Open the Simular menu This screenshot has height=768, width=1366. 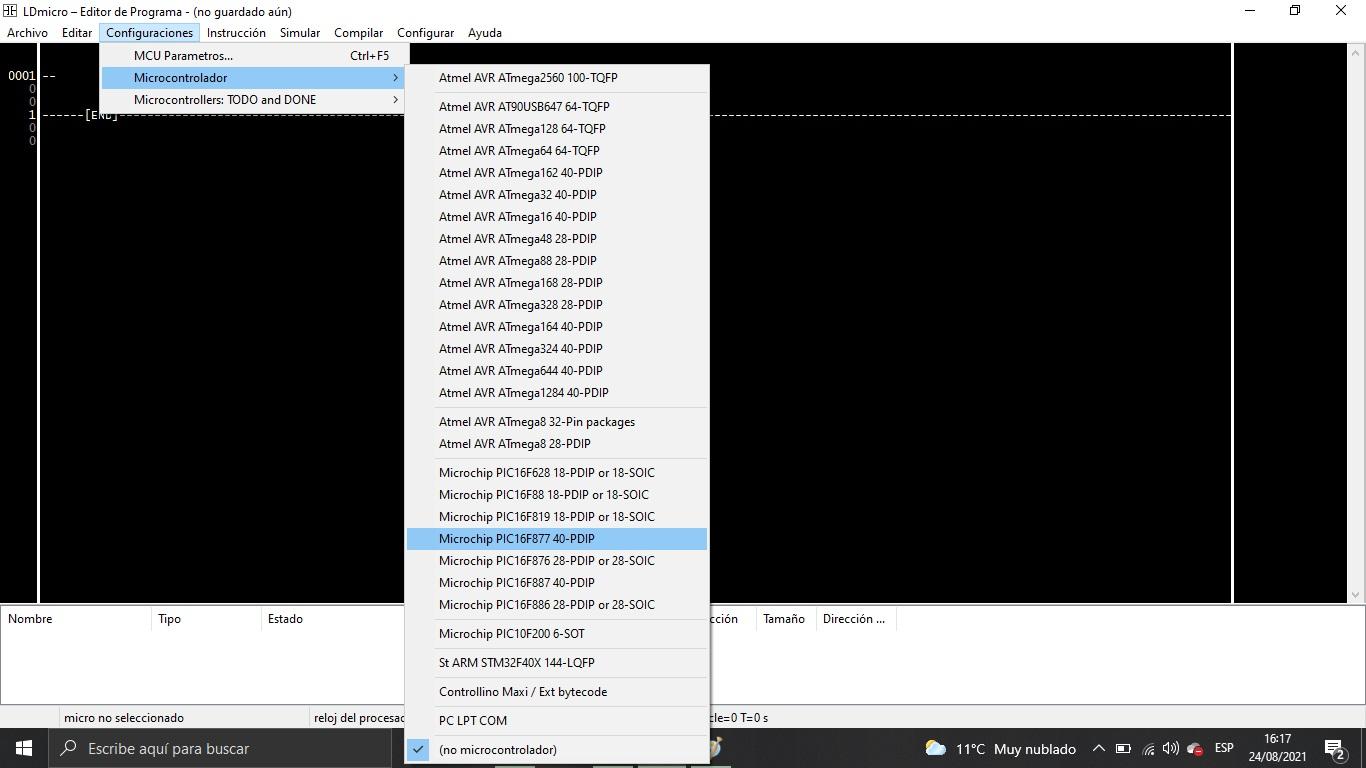pyautogui.click(x=300, y=33)
